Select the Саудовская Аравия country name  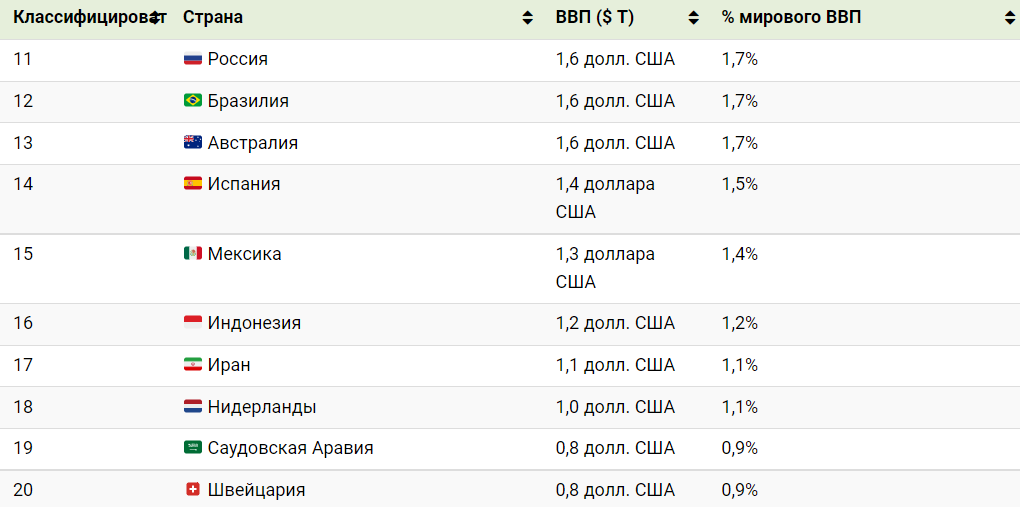290,448
